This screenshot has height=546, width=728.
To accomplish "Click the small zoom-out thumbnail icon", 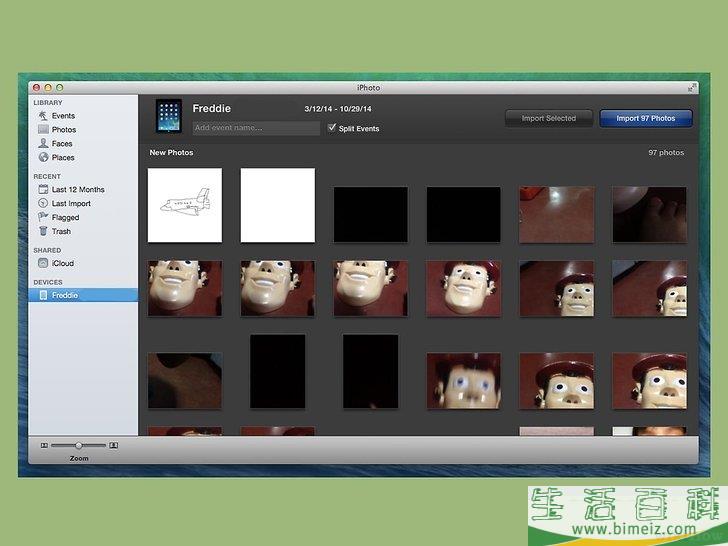I will 44,445.
